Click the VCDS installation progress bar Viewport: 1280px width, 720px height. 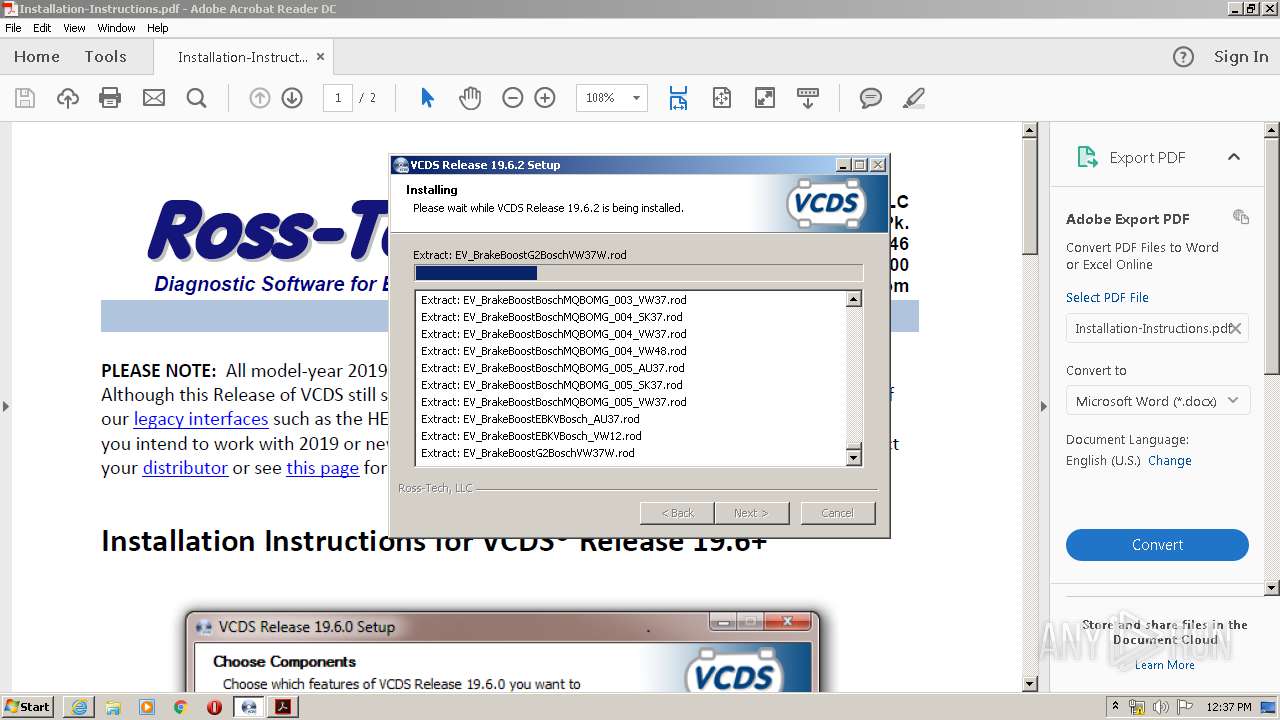click(638, 273)
